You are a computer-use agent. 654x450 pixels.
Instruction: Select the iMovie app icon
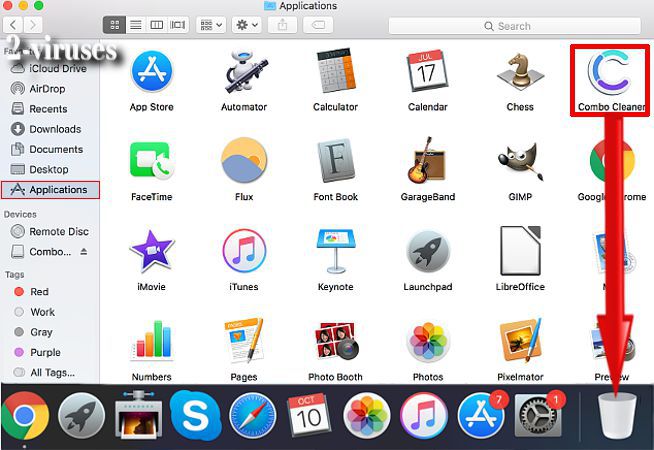click(151, 250)
